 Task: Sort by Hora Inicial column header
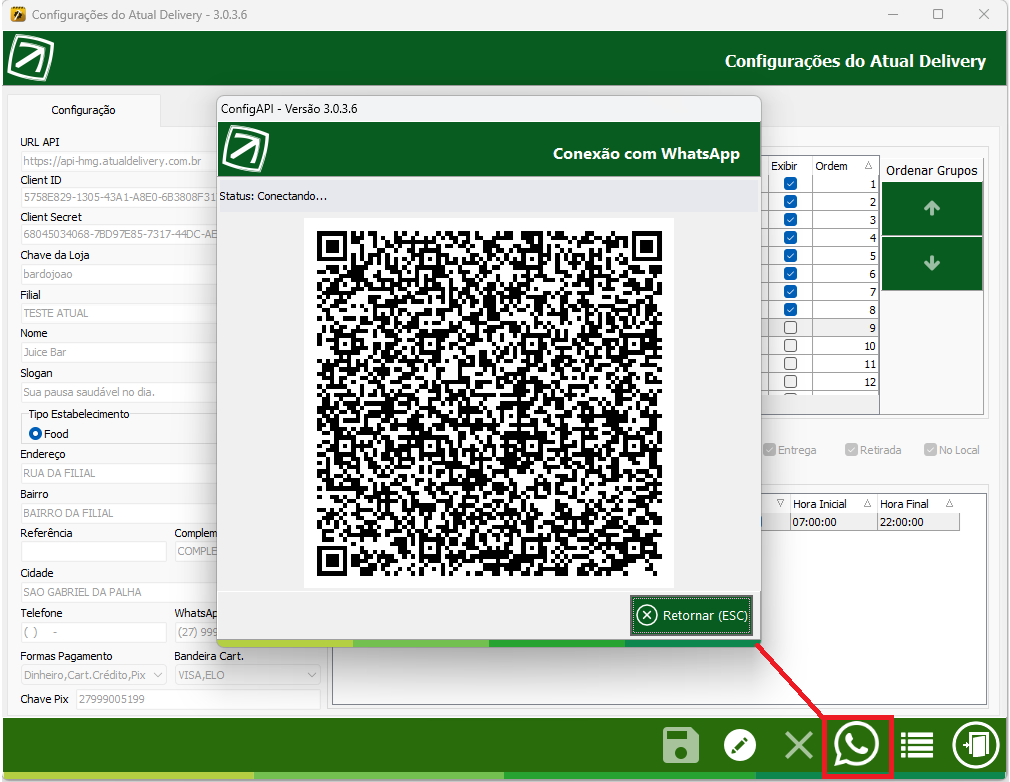[x=832, y=504]
